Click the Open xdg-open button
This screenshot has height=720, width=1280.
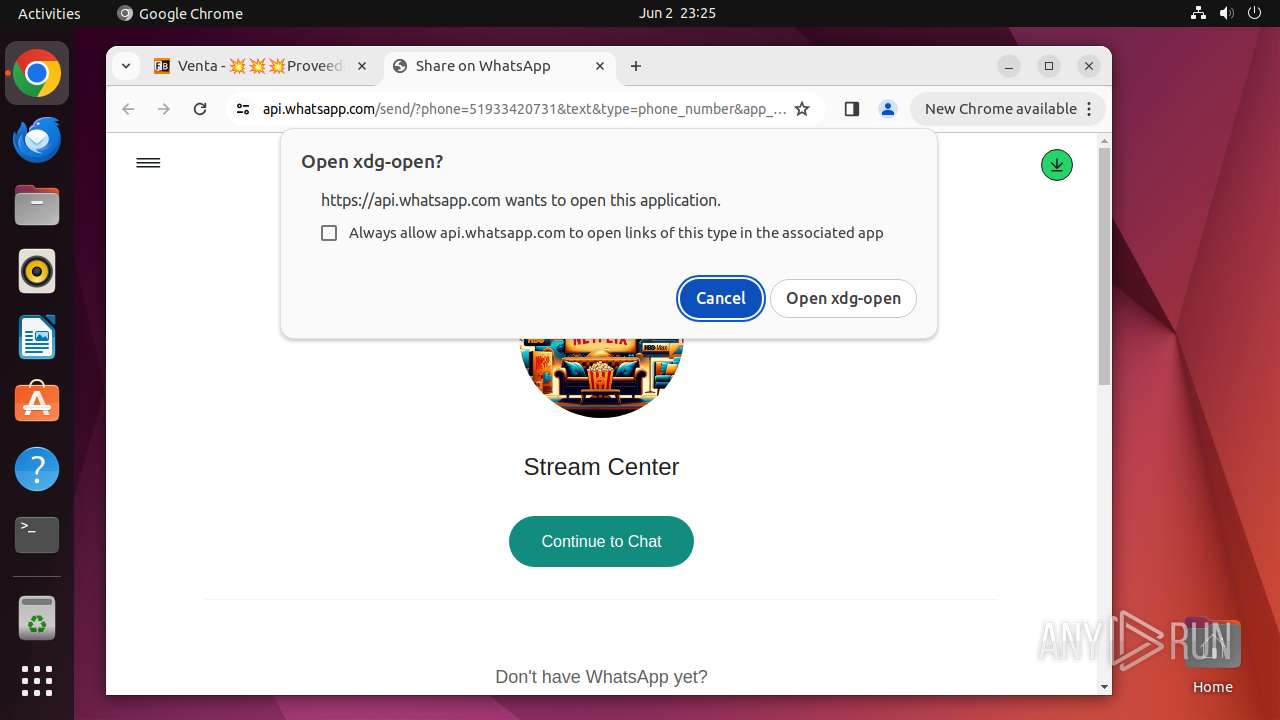tap(843, 298)
